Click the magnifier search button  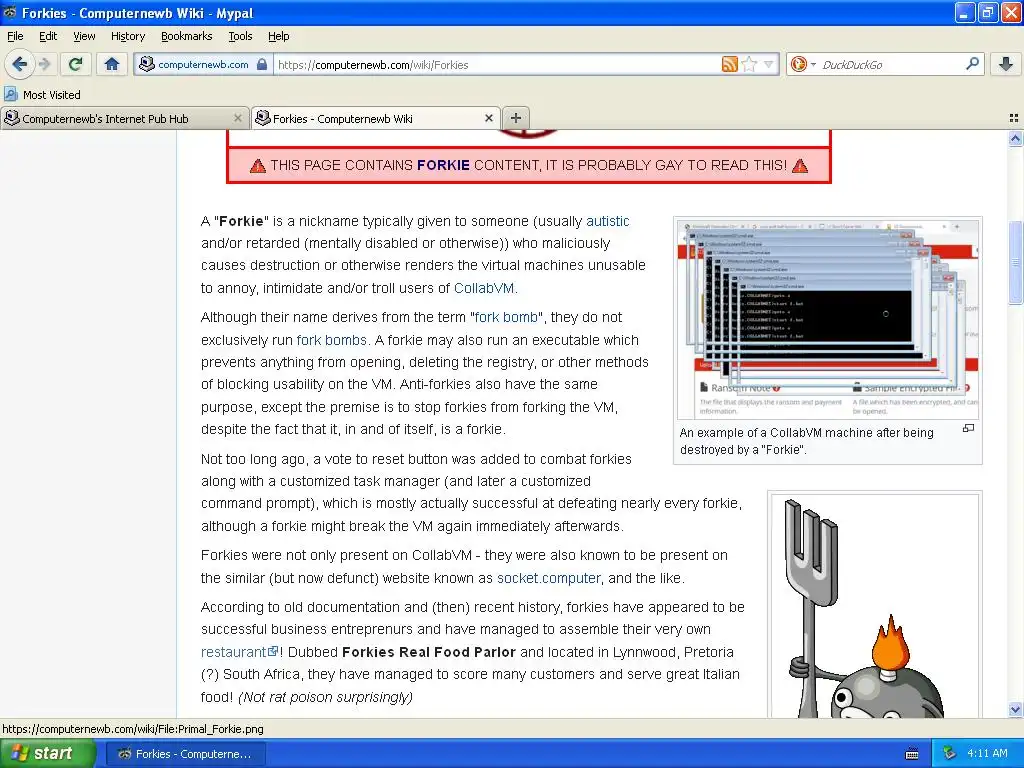(x=972, y=64)
